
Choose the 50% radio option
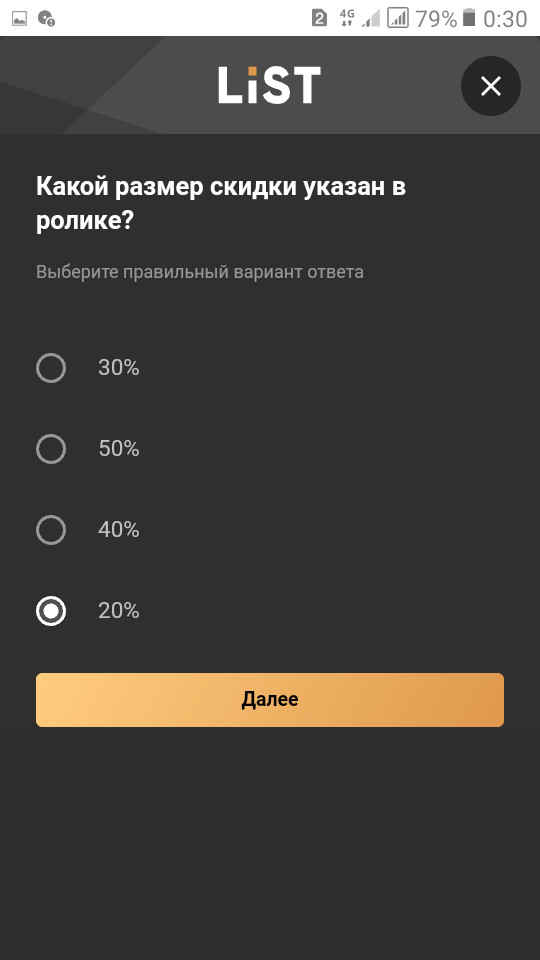[x=51, y=449]
